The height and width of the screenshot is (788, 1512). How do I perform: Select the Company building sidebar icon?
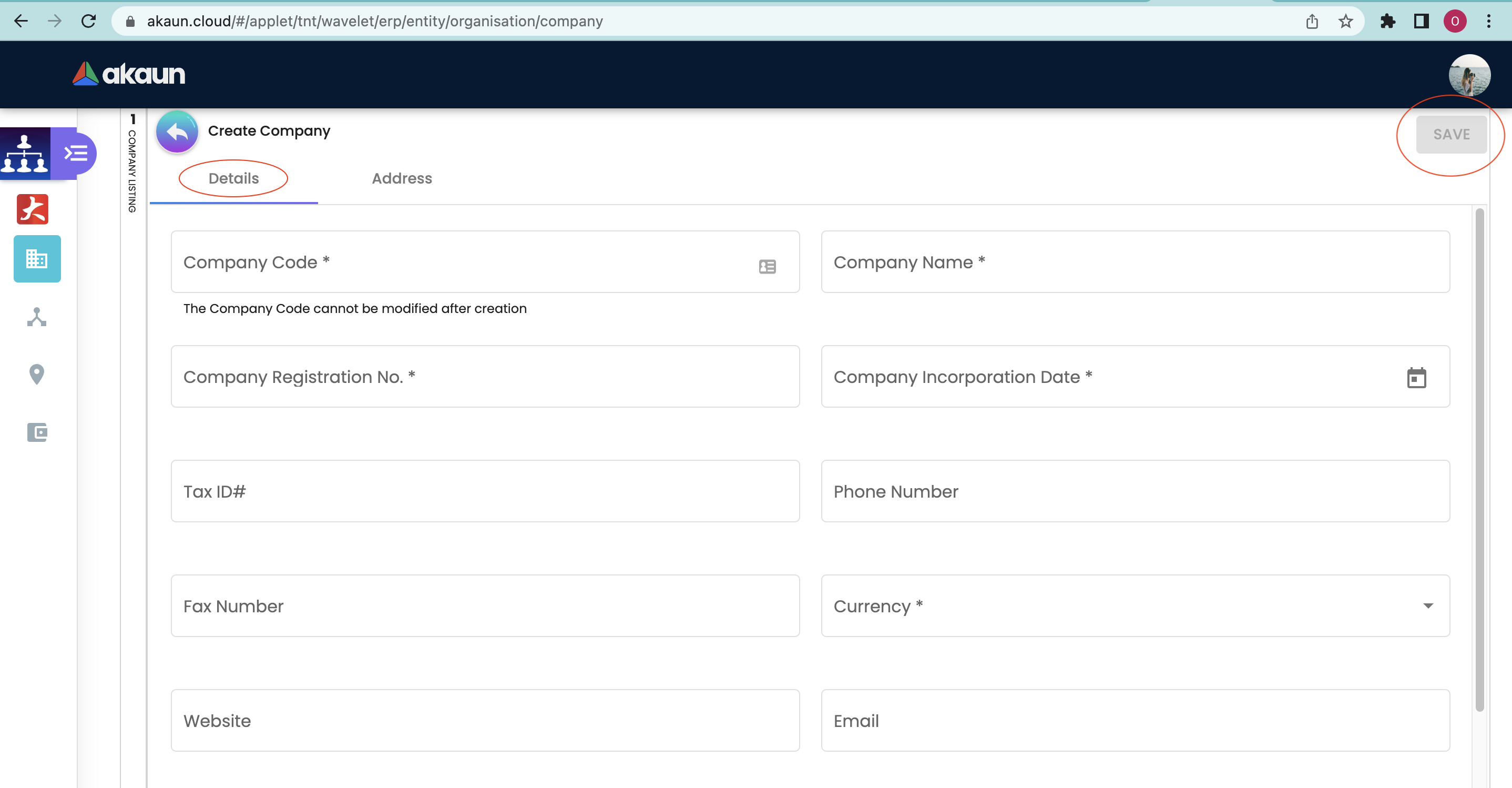coord(37,258)
